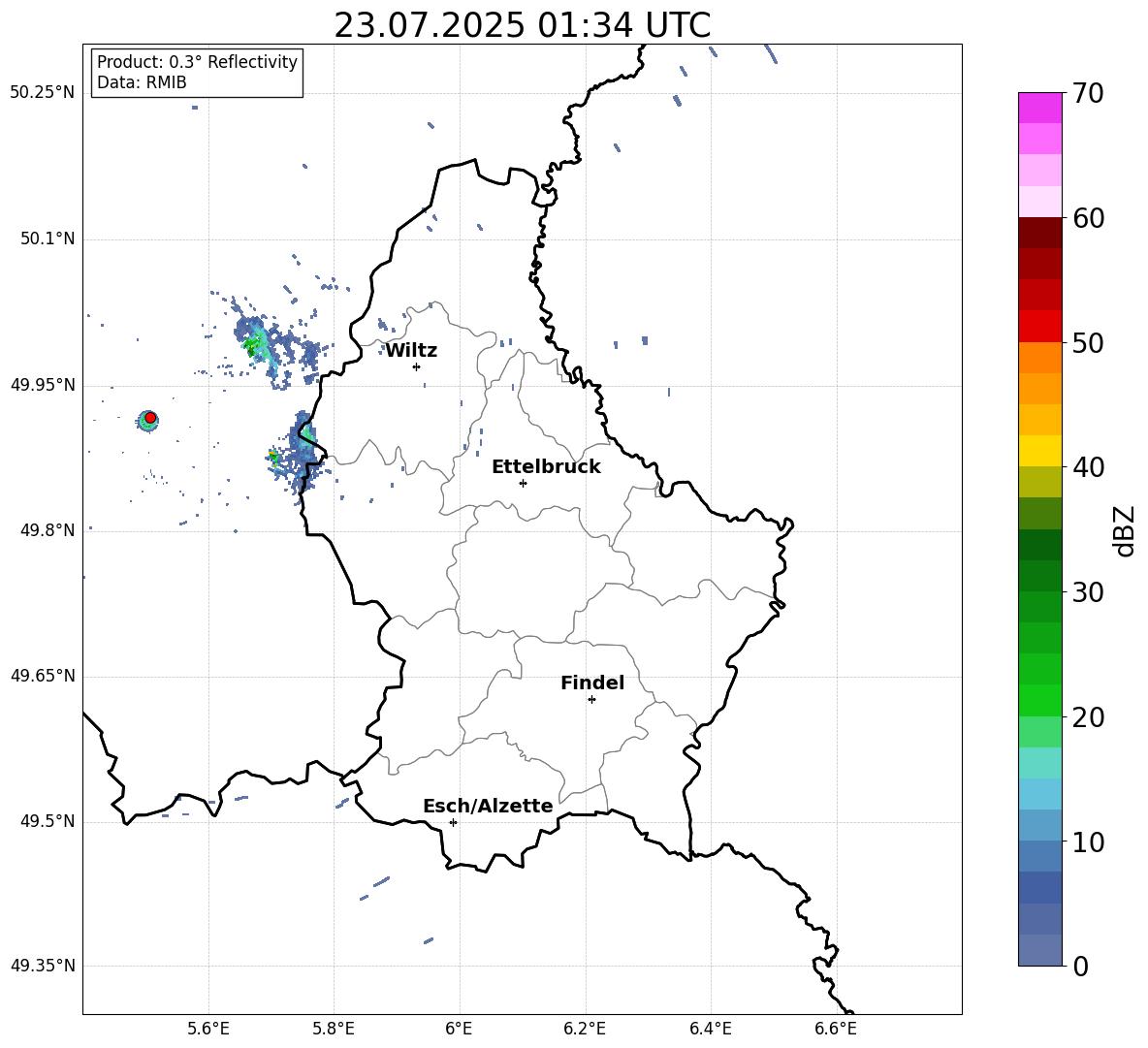Click the 49.95°N latitude label
Viewport: 1148px width, 1048px height.
(x=42, y=385)
